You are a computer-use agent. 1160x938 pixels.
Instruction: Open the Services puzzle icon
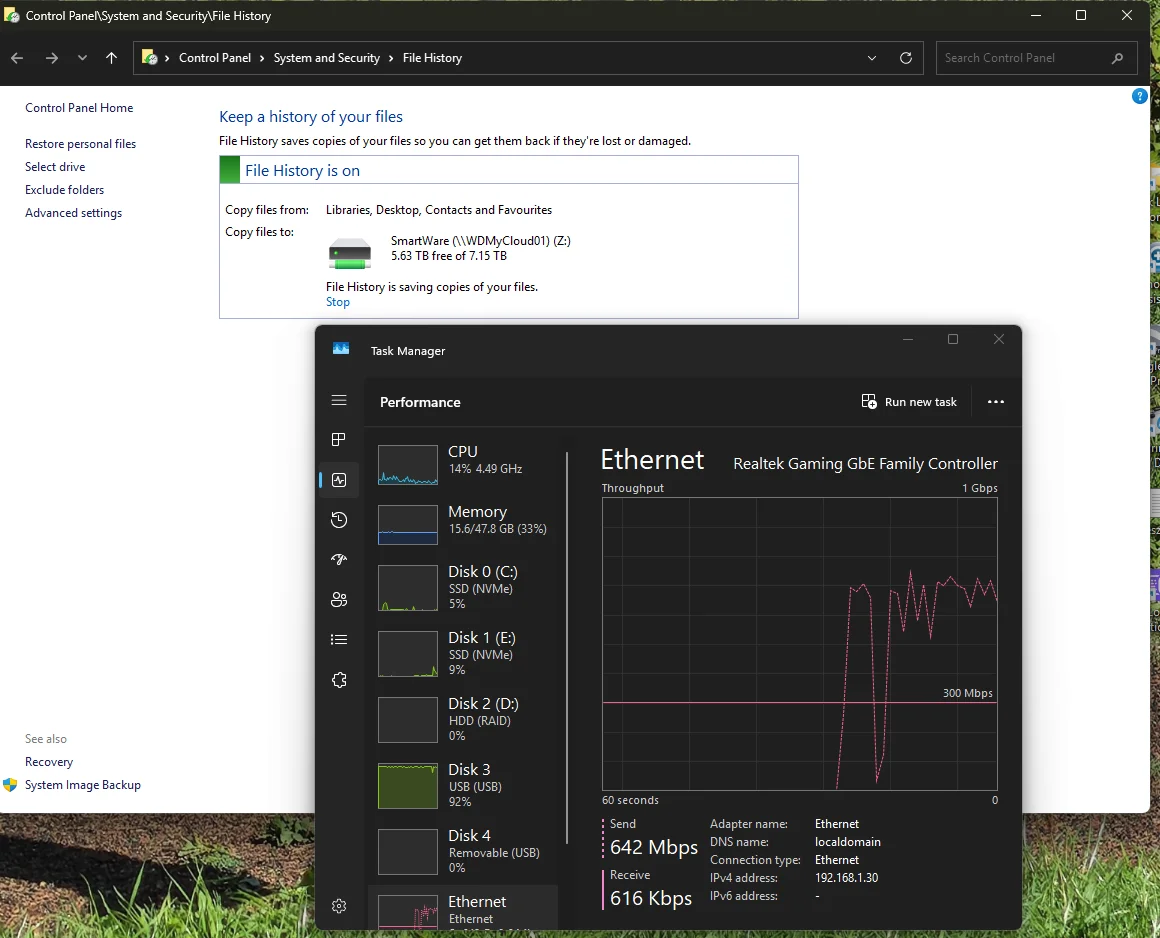tap(339, 680)
